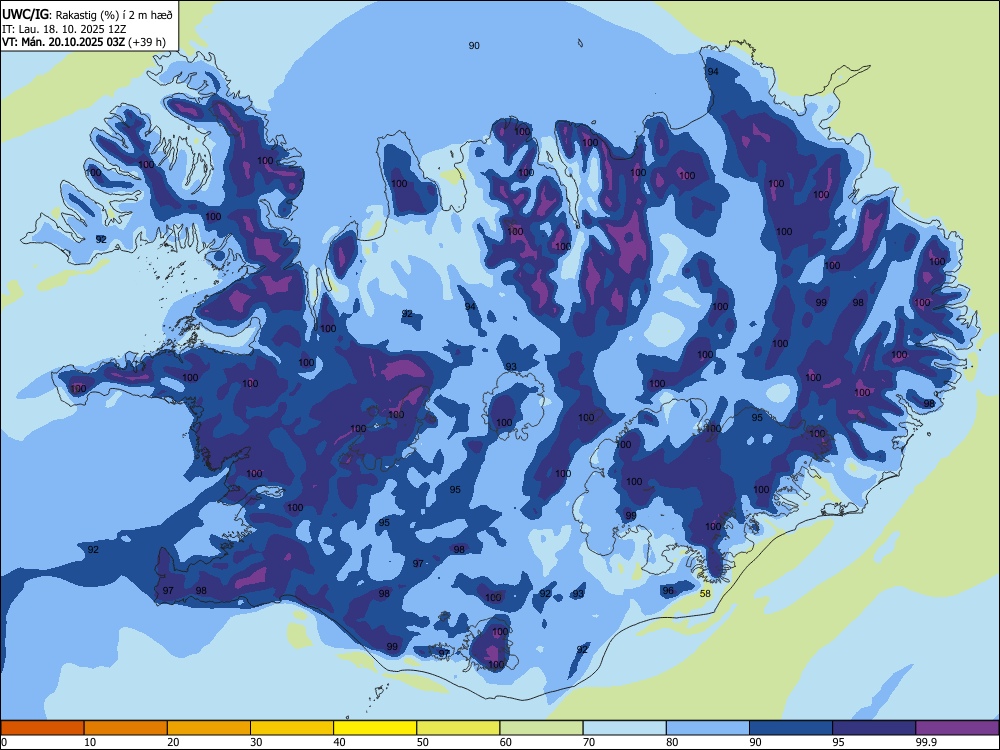Click the legend tick label "10"

[x=90, y=742]
